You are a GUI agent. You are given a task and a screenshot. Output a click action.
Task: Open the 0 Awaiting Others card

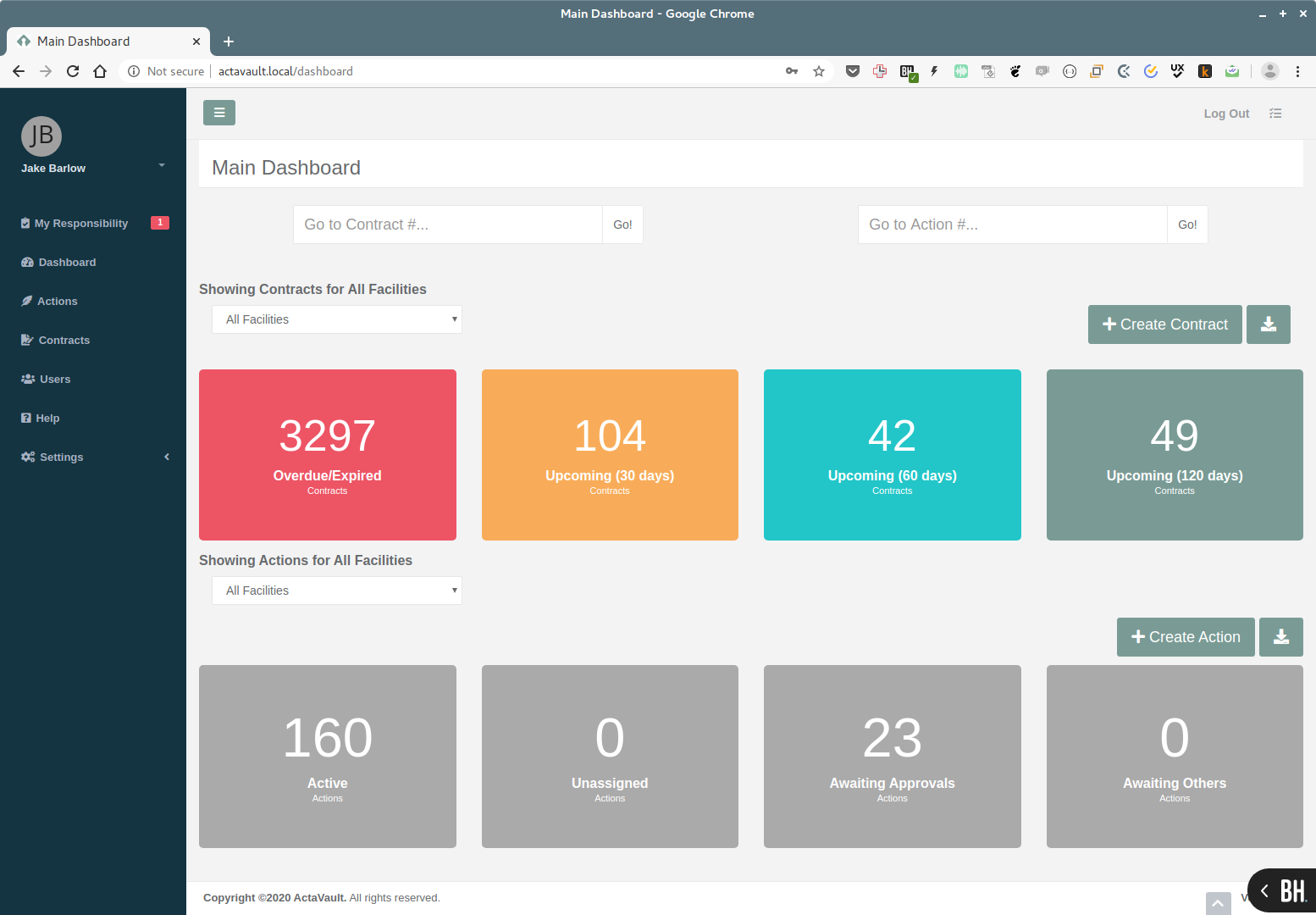(1175, 757)
